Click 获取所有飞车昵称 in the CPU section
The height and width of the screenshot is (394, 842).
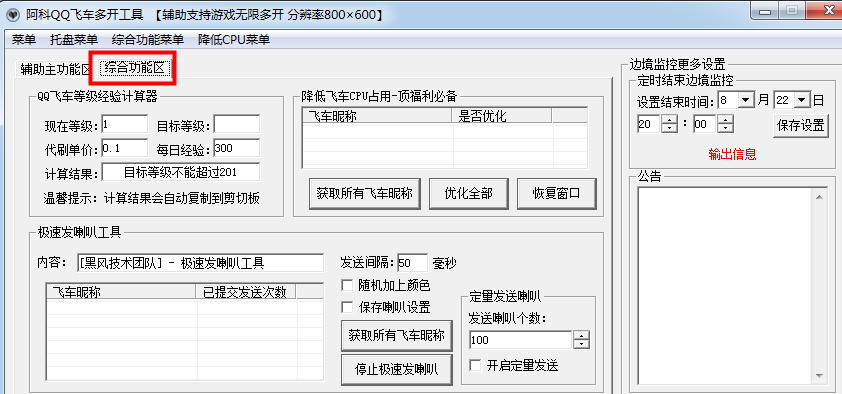(365, 193)
